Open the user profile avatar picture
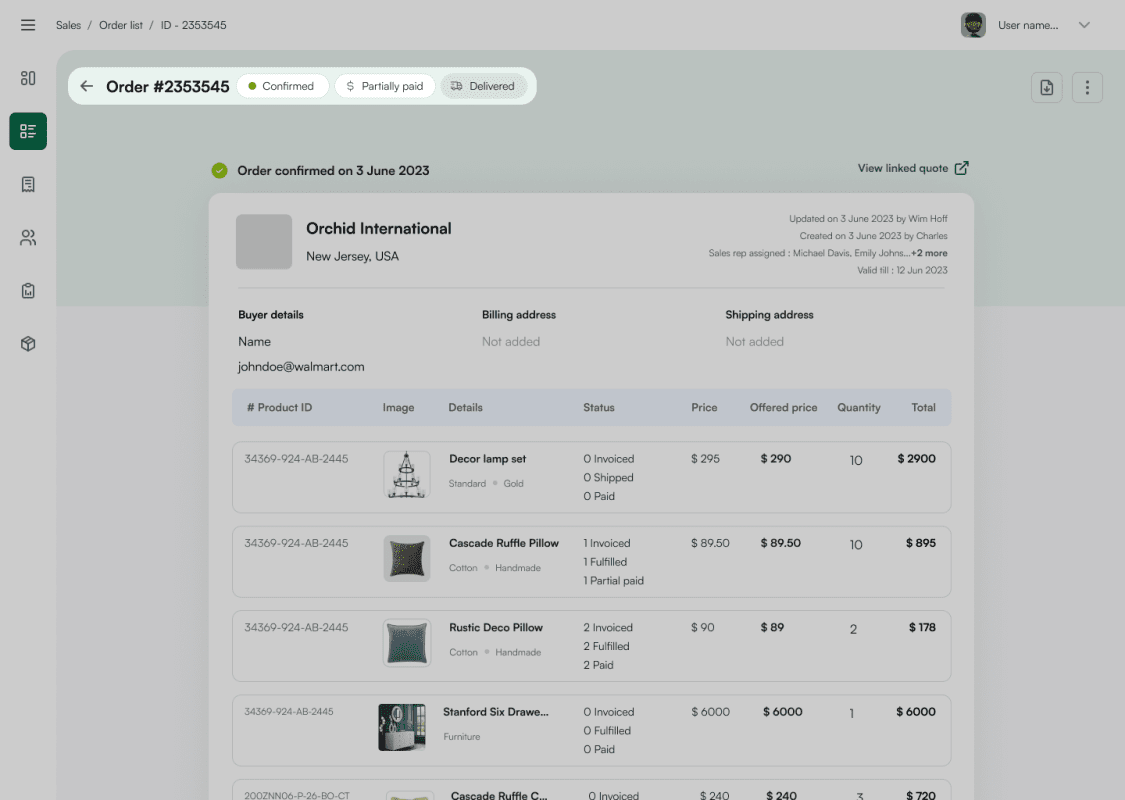 pos(972,24)
